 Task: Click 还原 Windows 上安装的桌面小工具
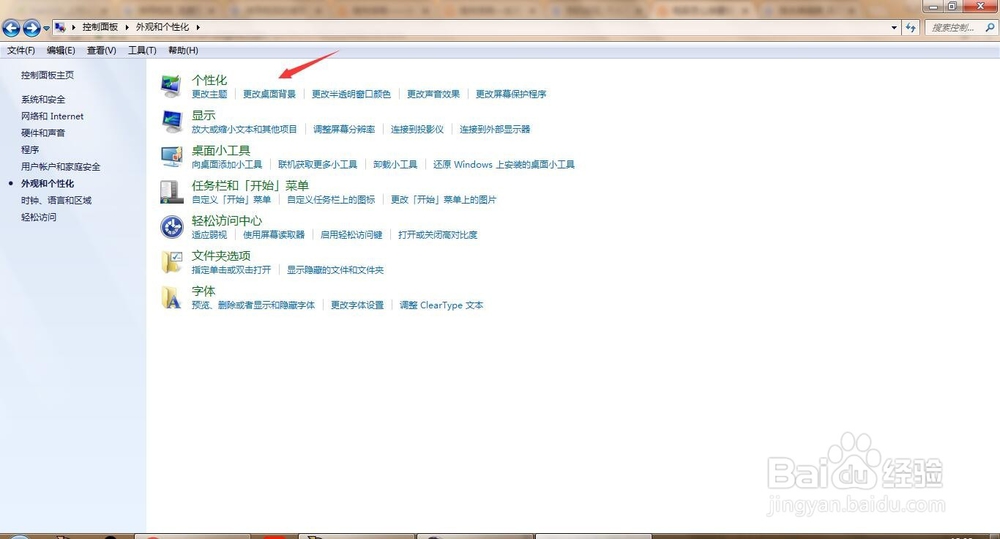[504, 165]
